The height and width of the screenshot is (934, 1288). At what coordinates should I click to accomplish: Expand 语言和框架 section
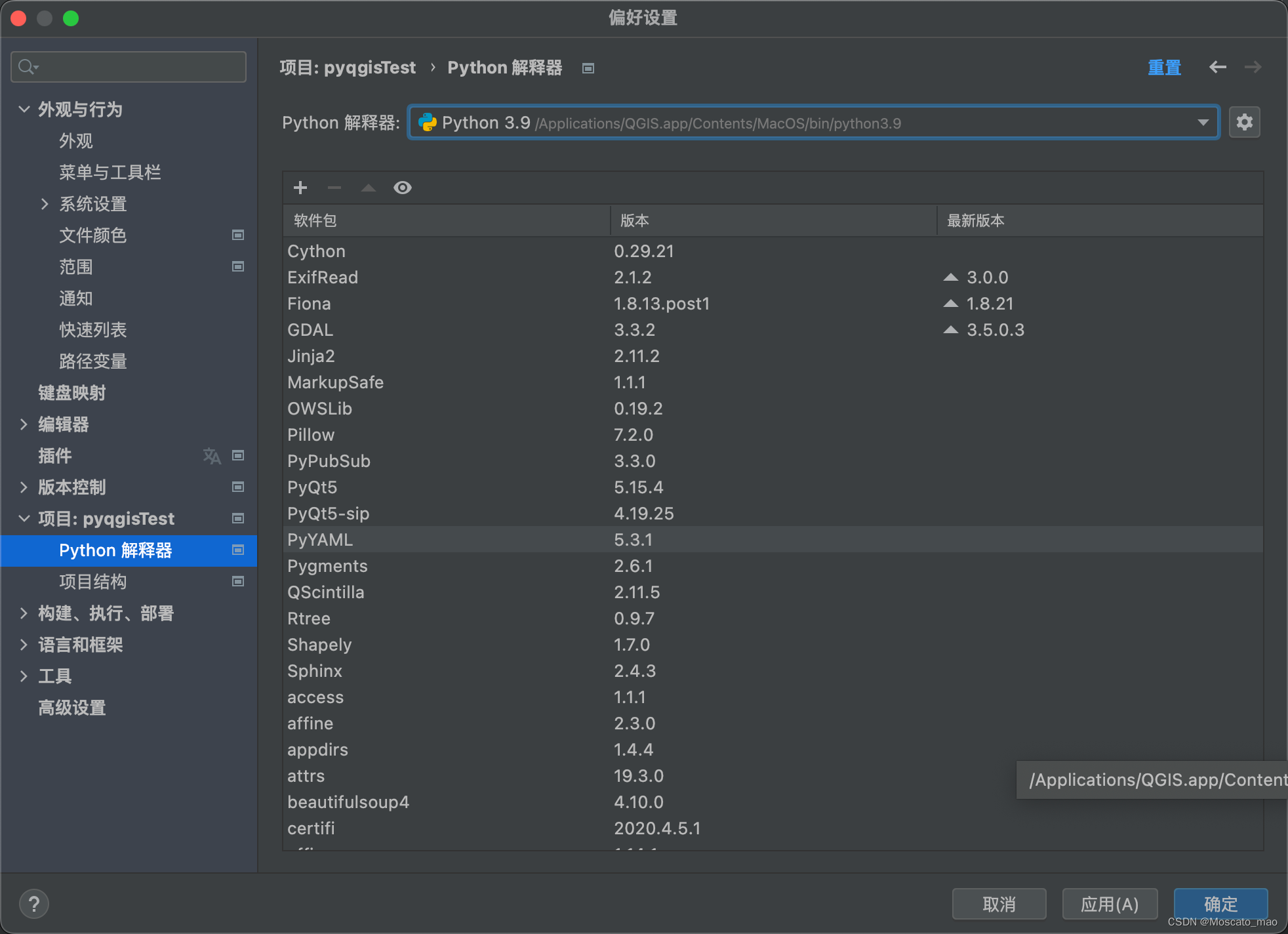point(24,645)
